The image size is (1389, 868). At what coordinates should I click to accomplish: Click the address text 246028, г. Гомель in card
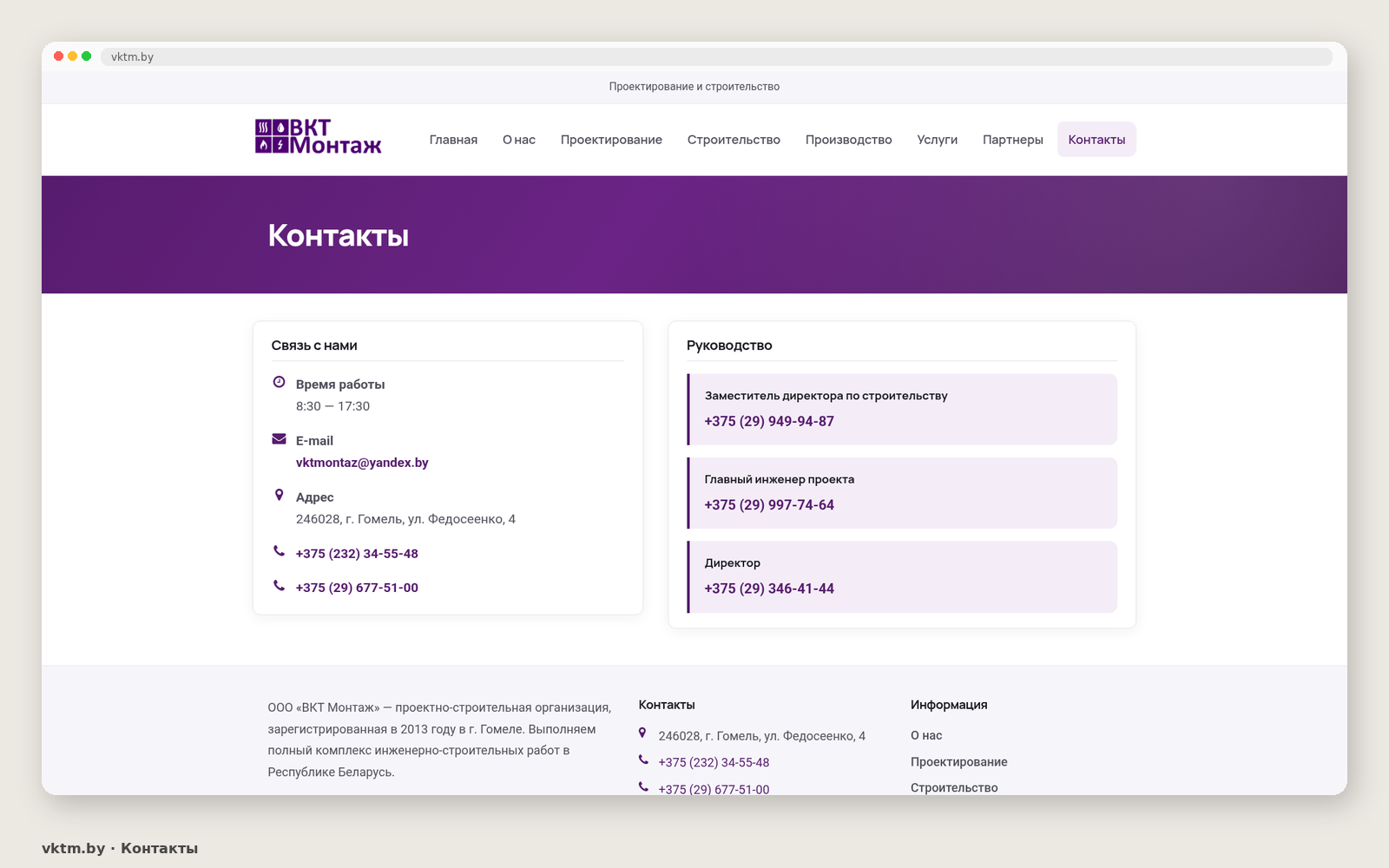[405, 519]
